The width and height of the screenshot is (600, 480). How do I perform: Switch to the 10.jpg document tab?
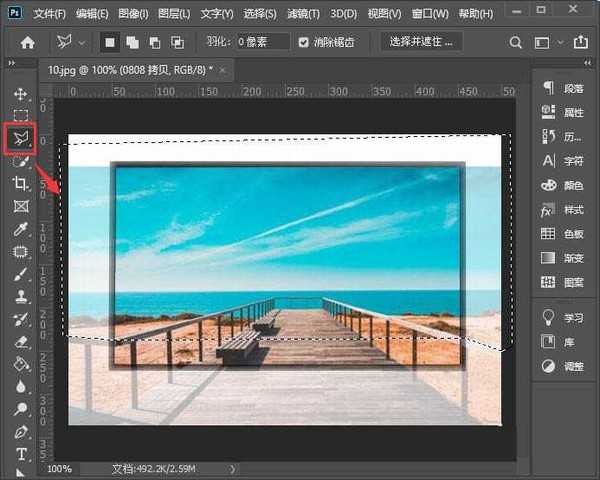[x=130, y=70]
